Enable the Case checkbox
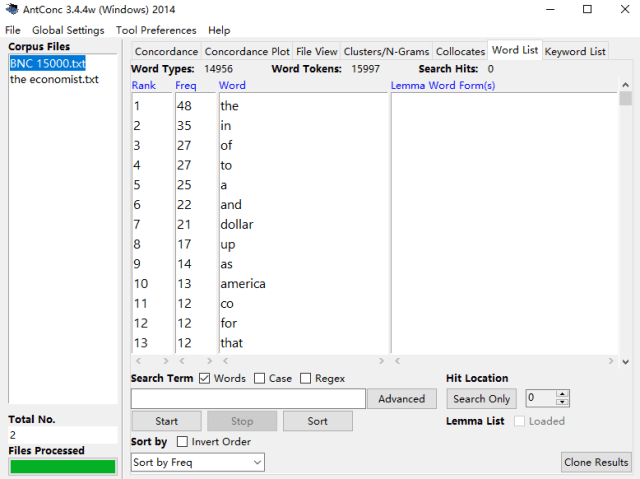This screenshot has height=479, width=640. click(x=259, y=379)
